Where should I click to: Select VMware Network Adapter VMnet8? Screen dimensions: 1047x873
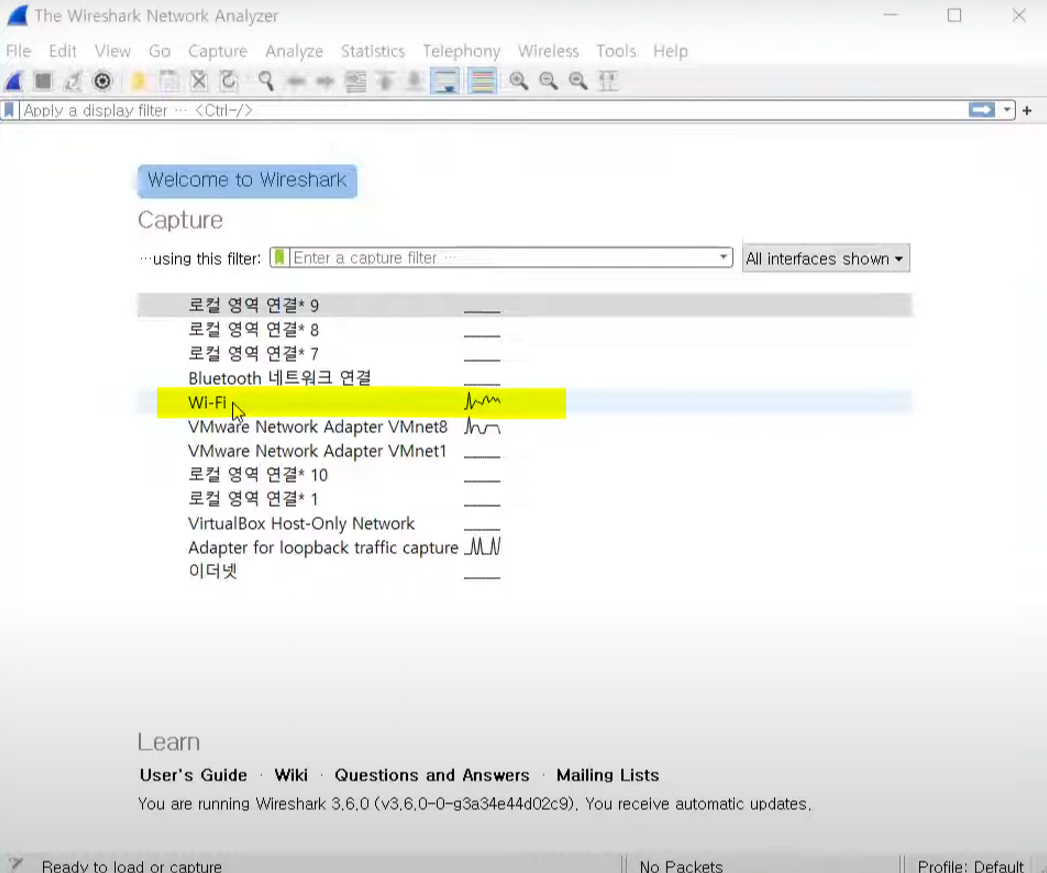pyautogui.click(x=524, y=427)
